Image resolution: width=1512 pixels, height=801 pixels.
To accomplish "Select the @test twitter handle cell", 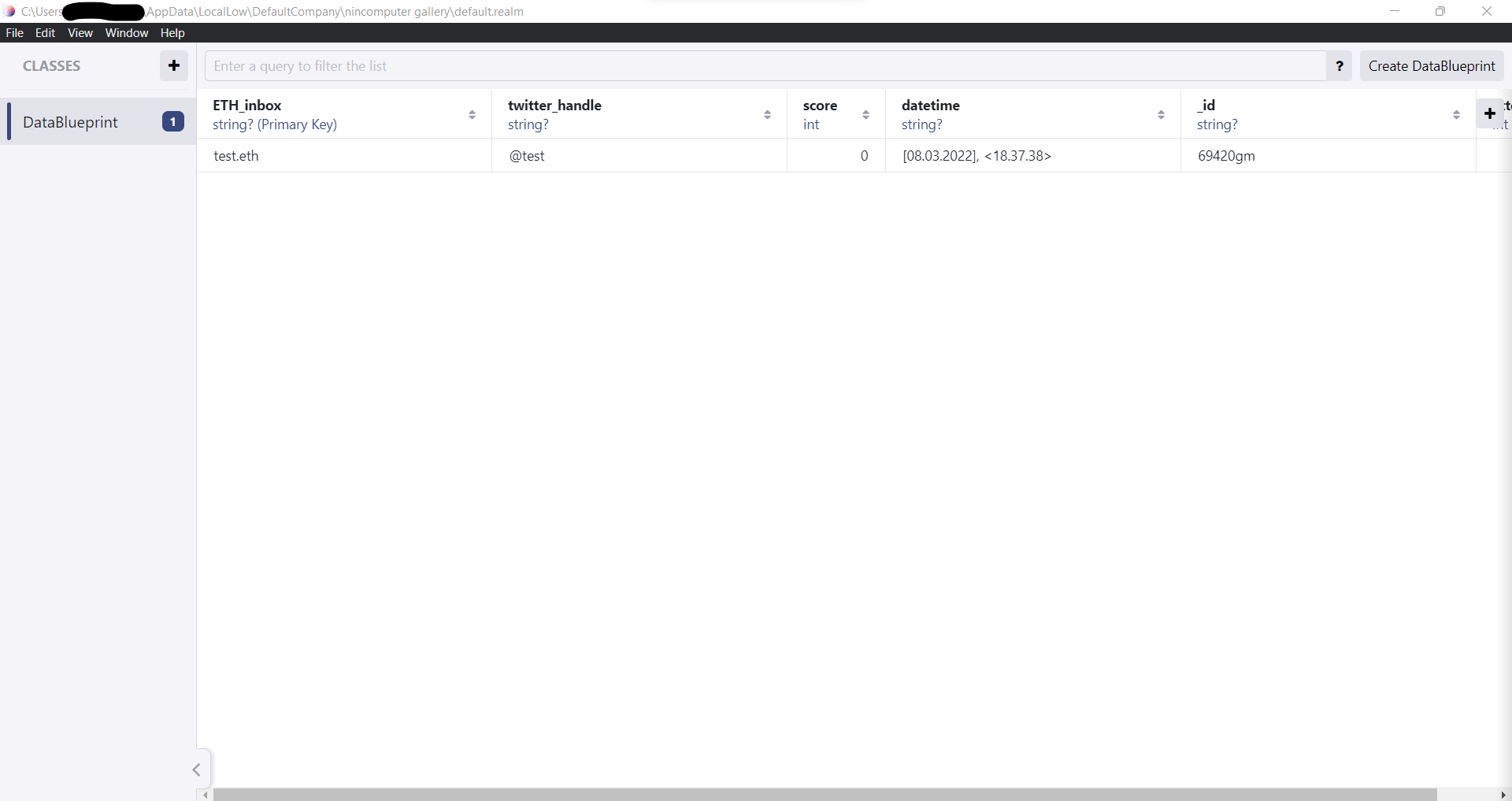I will tap(639, 156).
